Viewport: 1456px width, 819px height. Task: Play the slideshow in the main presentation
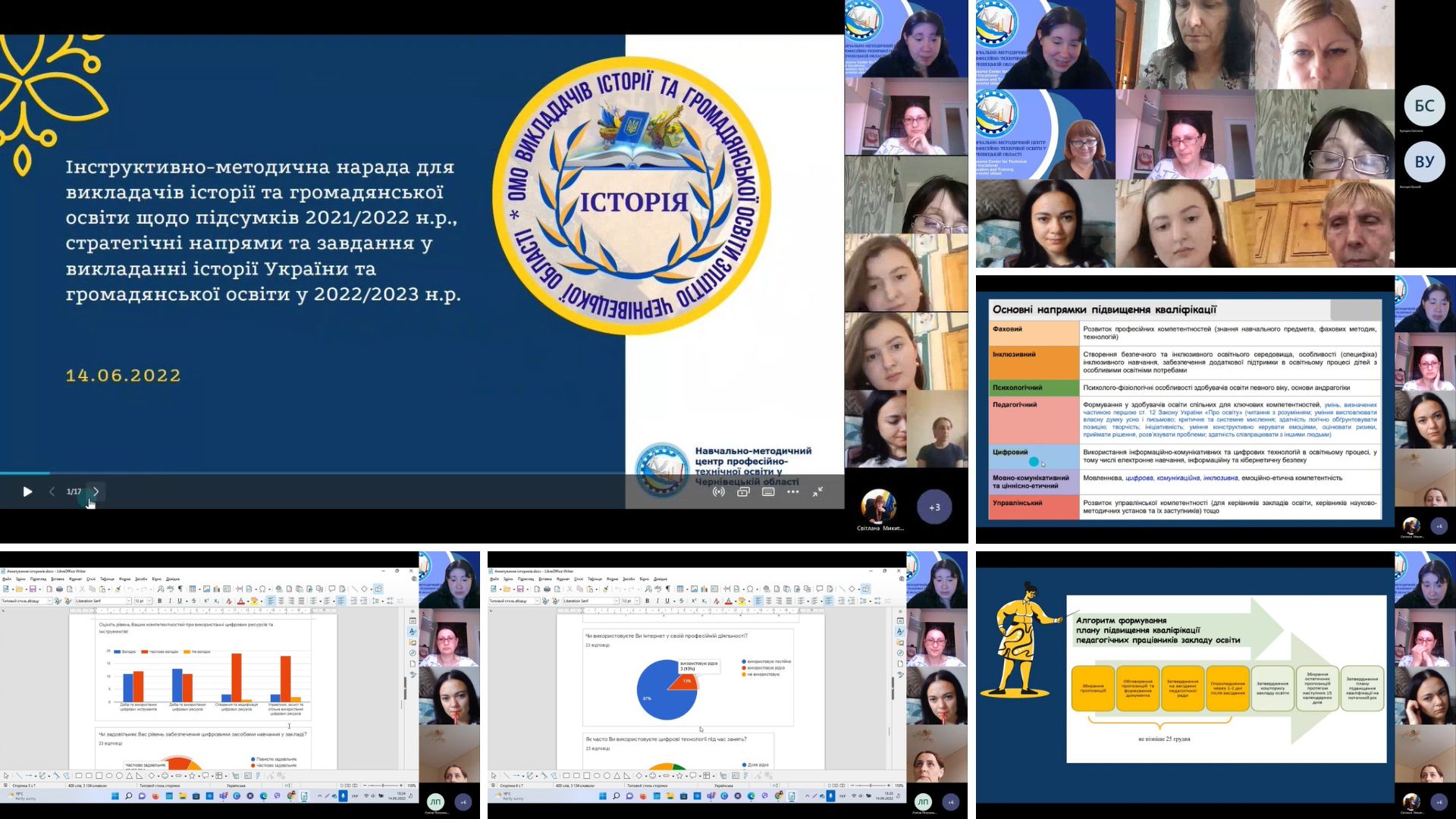point(27,491)
